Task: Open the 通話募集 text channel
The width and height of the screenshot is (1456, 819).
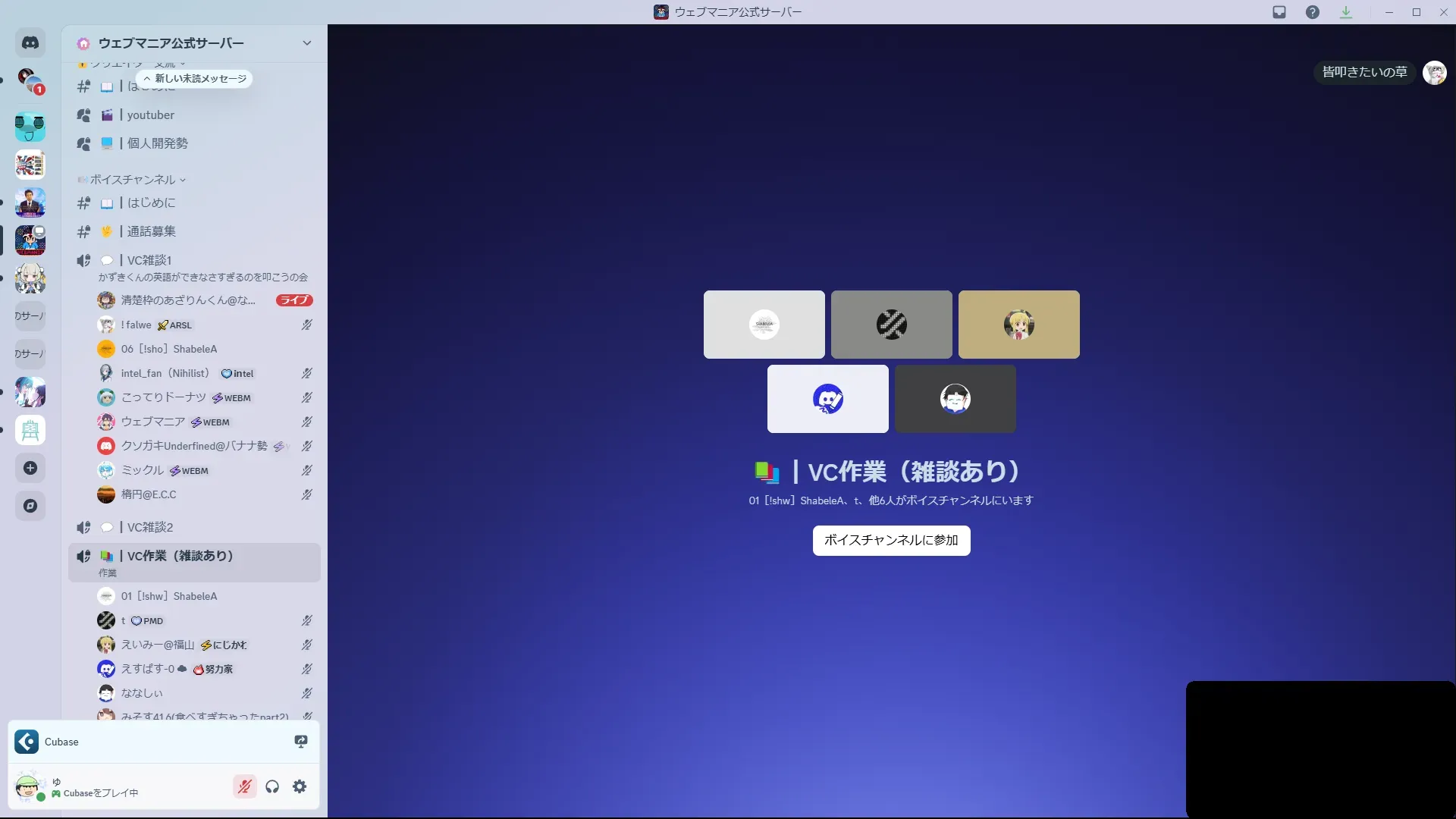Action: point(151,231)
